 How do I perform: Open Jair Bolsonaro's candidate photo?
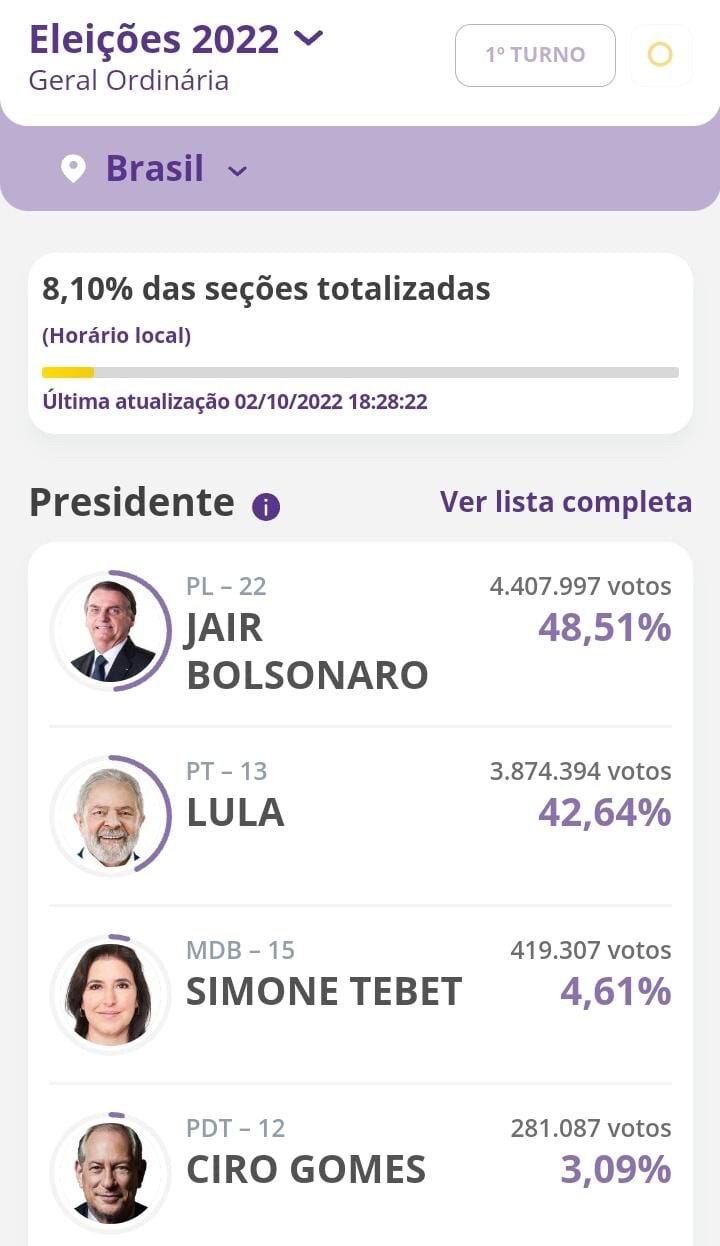pos(111,631)
